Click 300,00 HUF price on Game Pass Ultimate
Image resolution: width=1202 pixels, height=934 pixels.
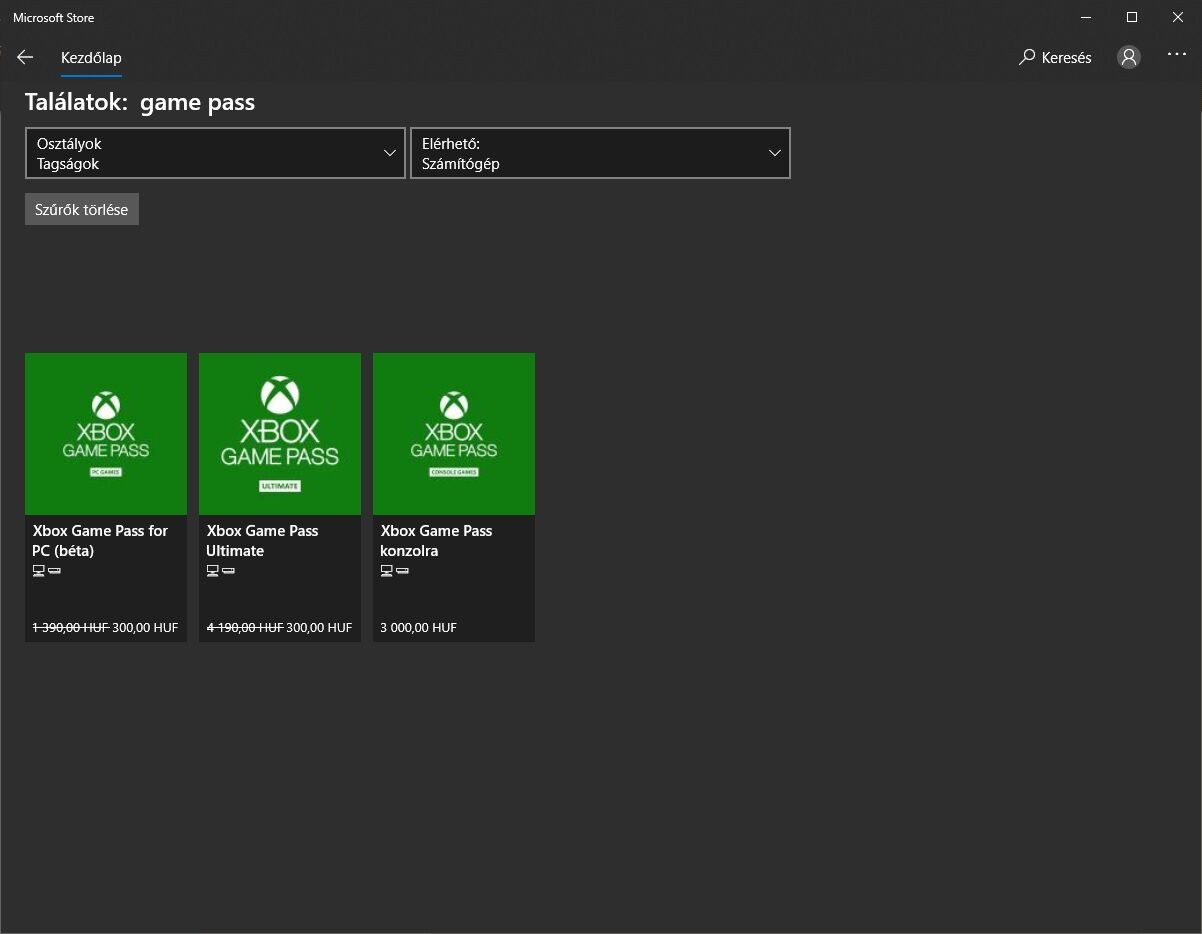(319, 628)
